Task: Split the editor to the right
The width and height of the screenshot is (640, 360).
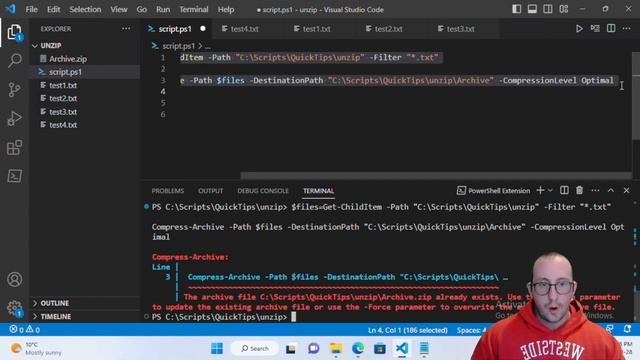Action: (611, 29)
